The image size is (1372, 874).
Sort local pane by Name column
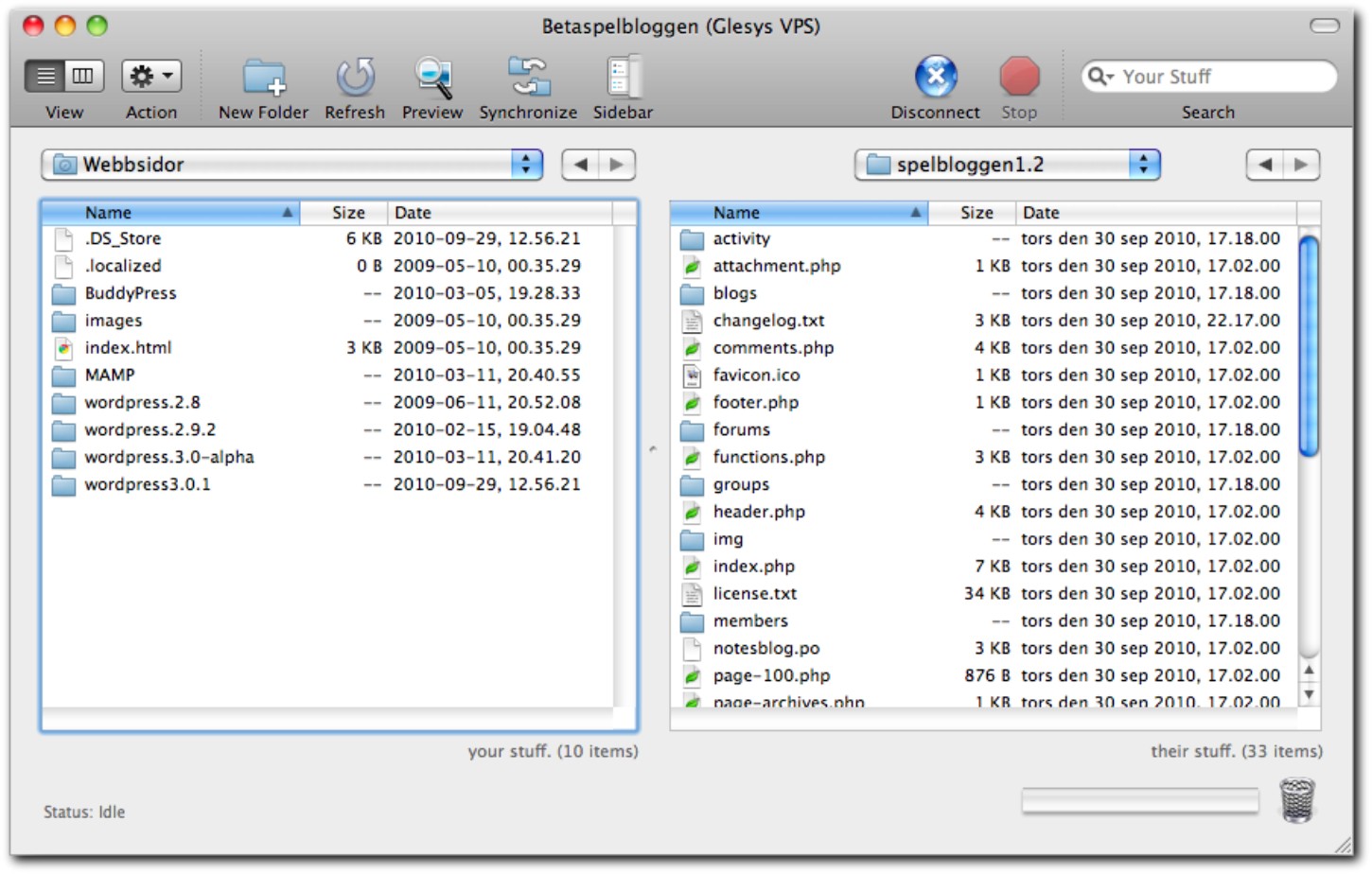point(171,213)
